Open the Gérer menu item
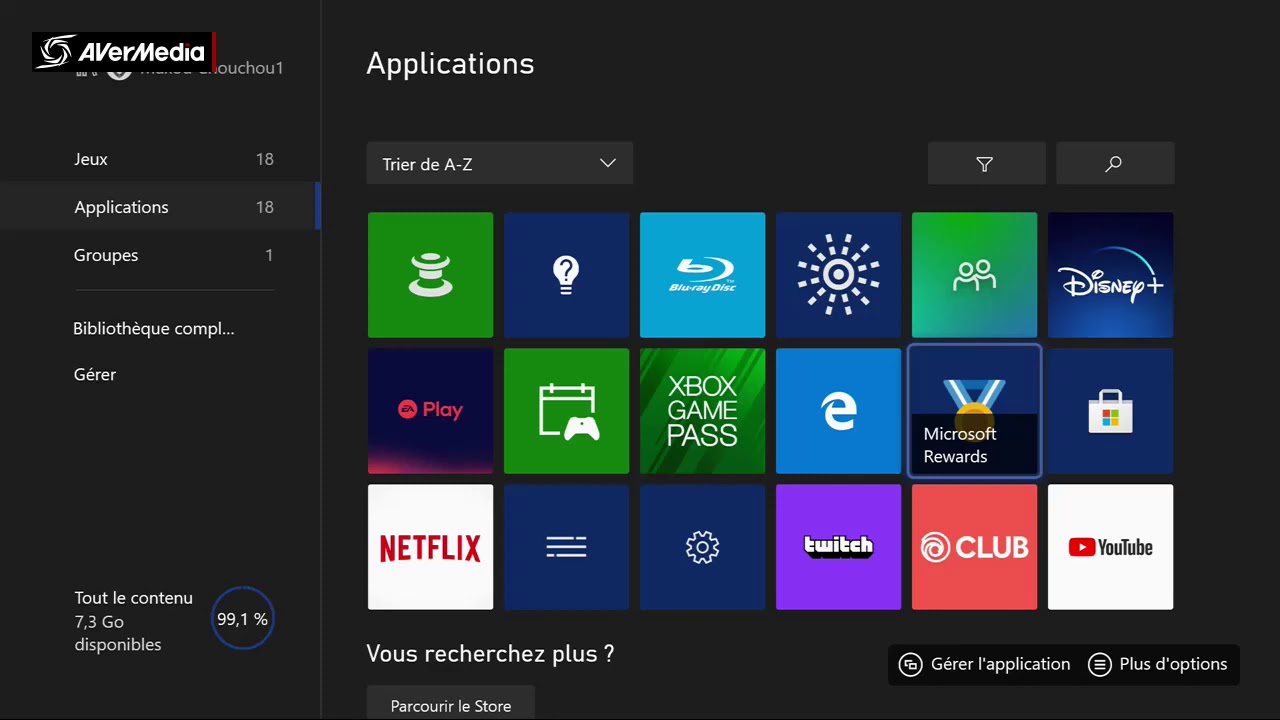1280x720 pixels. pos(95,374)
